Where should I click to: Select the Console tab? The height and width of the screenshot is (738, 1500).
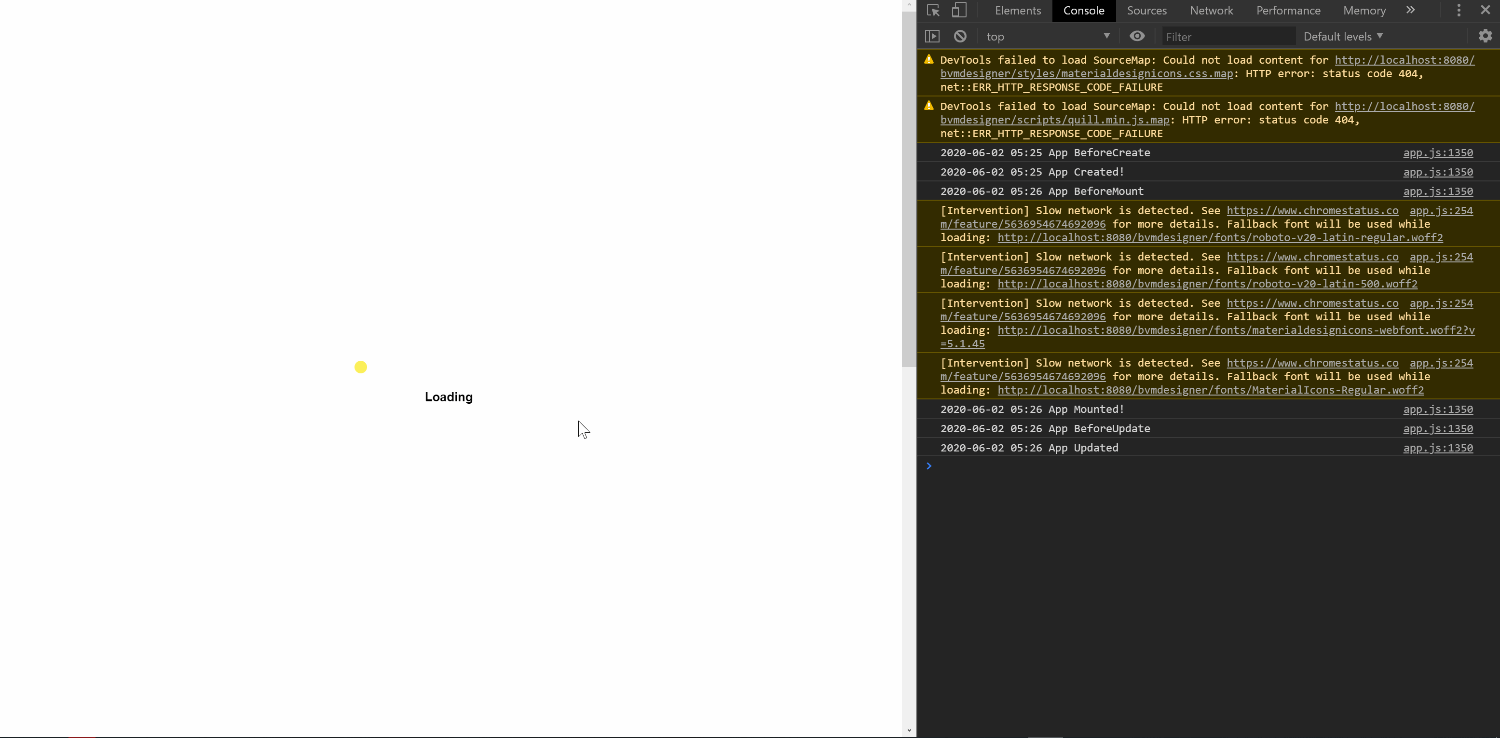(1084, 10)
